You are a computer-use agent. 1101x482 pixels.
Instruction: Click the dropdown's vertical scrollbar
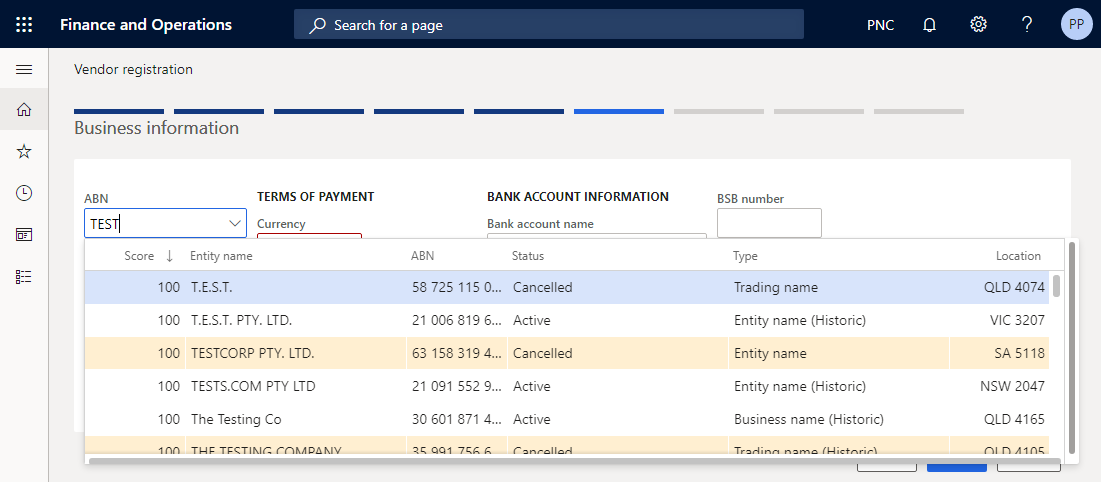(1072, 348)
